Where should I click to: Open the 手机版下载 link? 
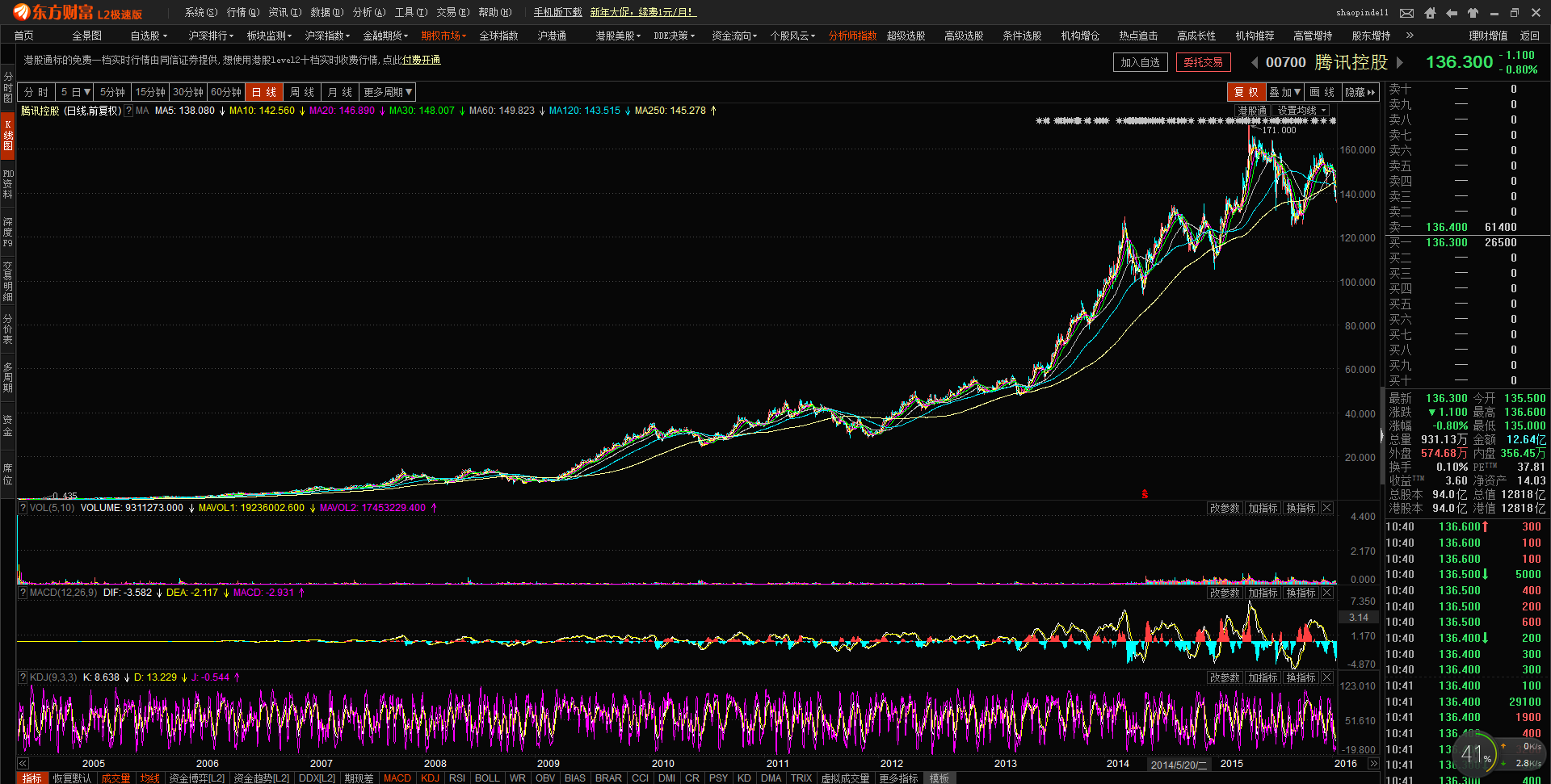pyautogui.click(x=557, y=12)
